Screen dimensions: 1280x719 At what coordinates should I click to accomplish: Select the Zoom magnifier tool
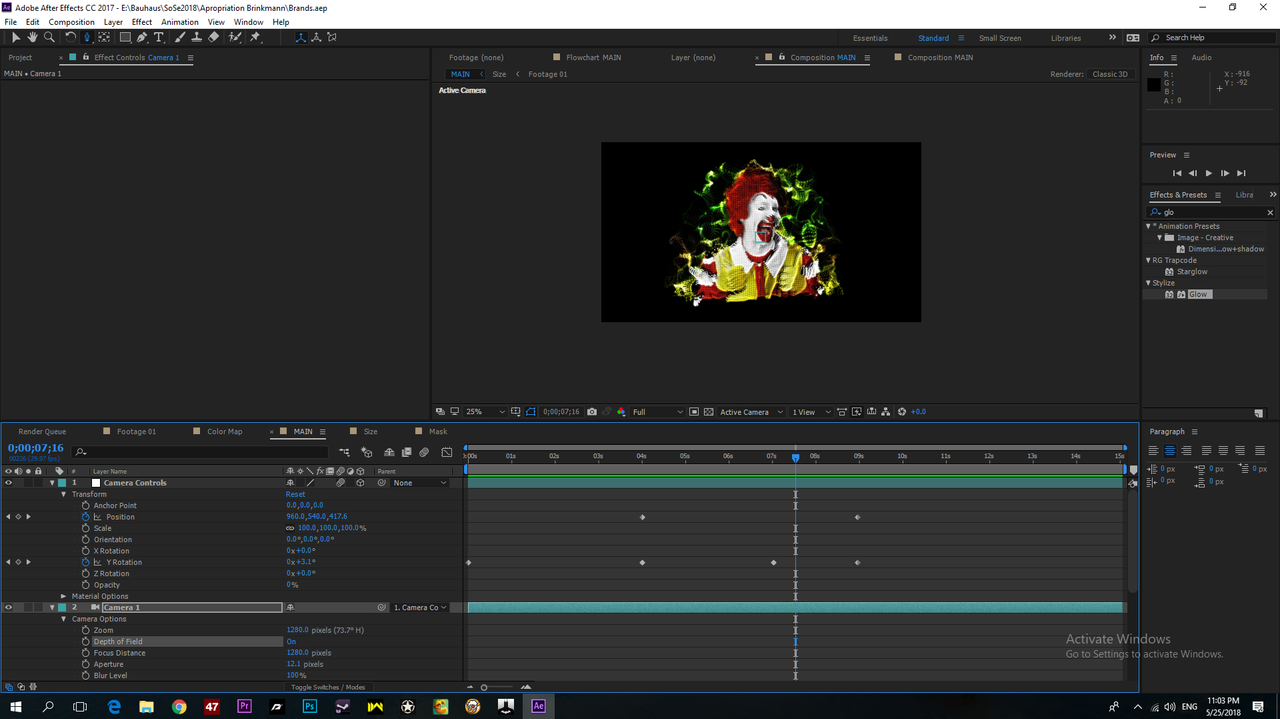[x=49, y=37]
